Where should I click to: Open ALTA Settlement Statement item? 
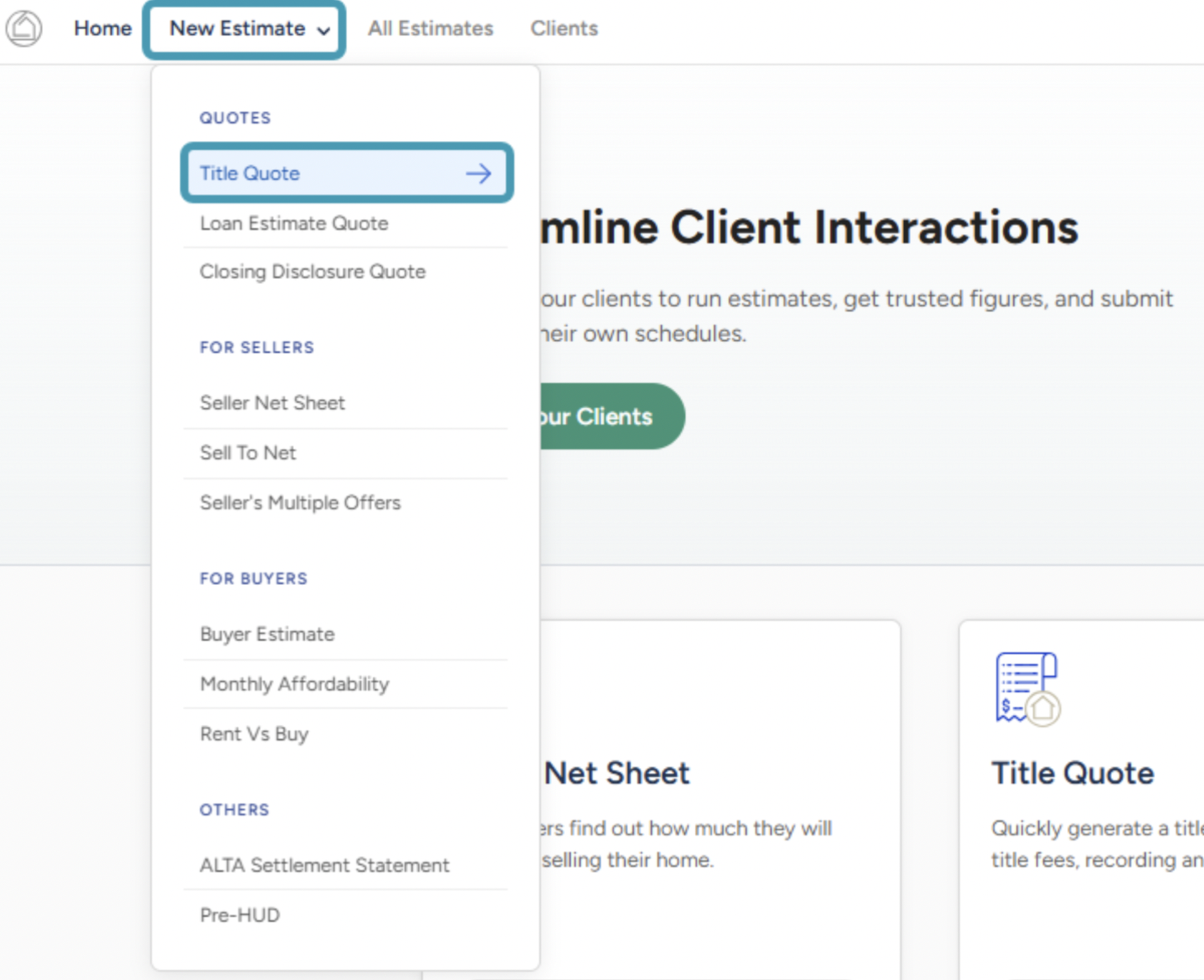324,865
